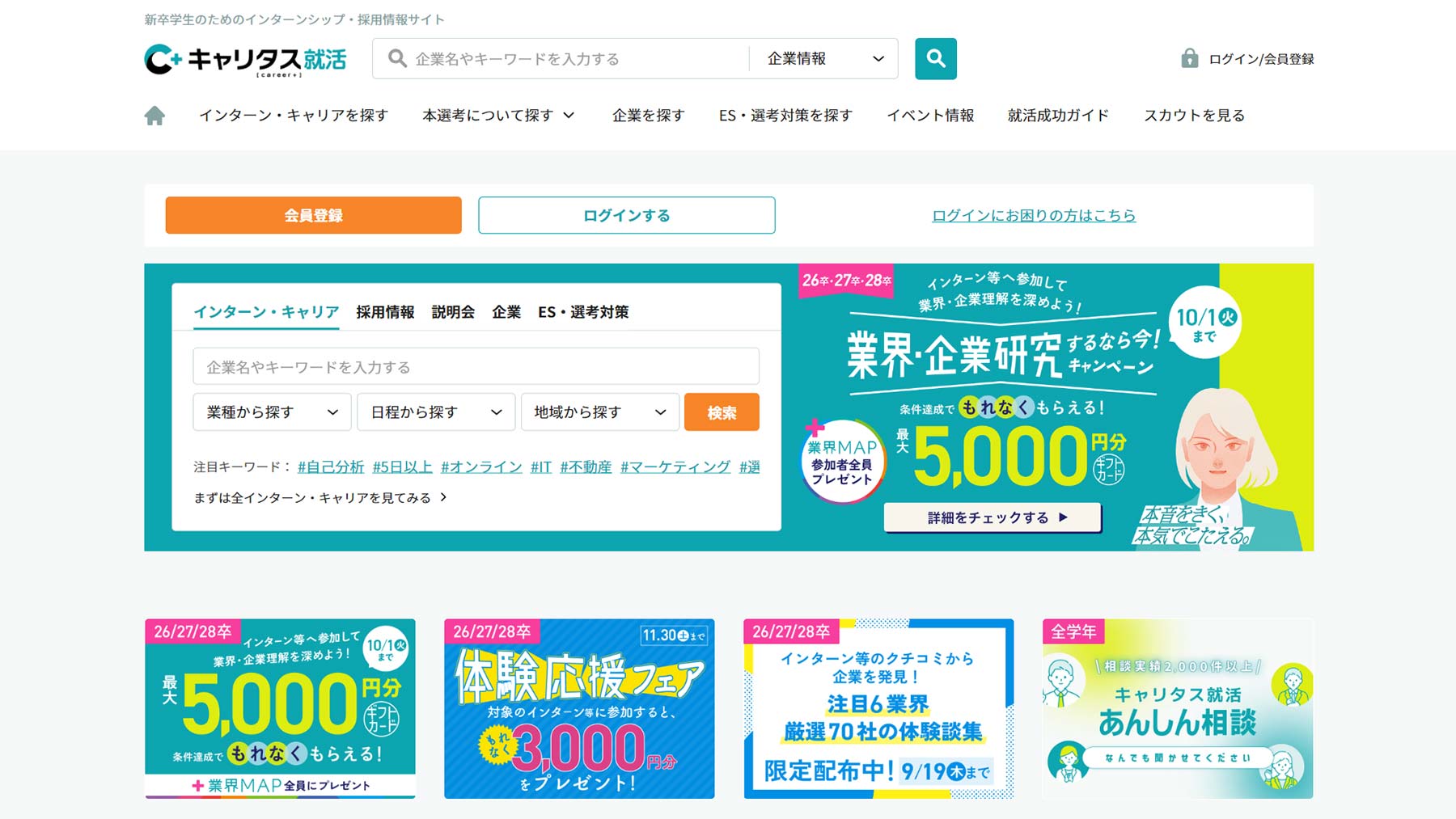Focus the panel 企業名やキーワード input field
1456x819 pixels.
[476, 366]
